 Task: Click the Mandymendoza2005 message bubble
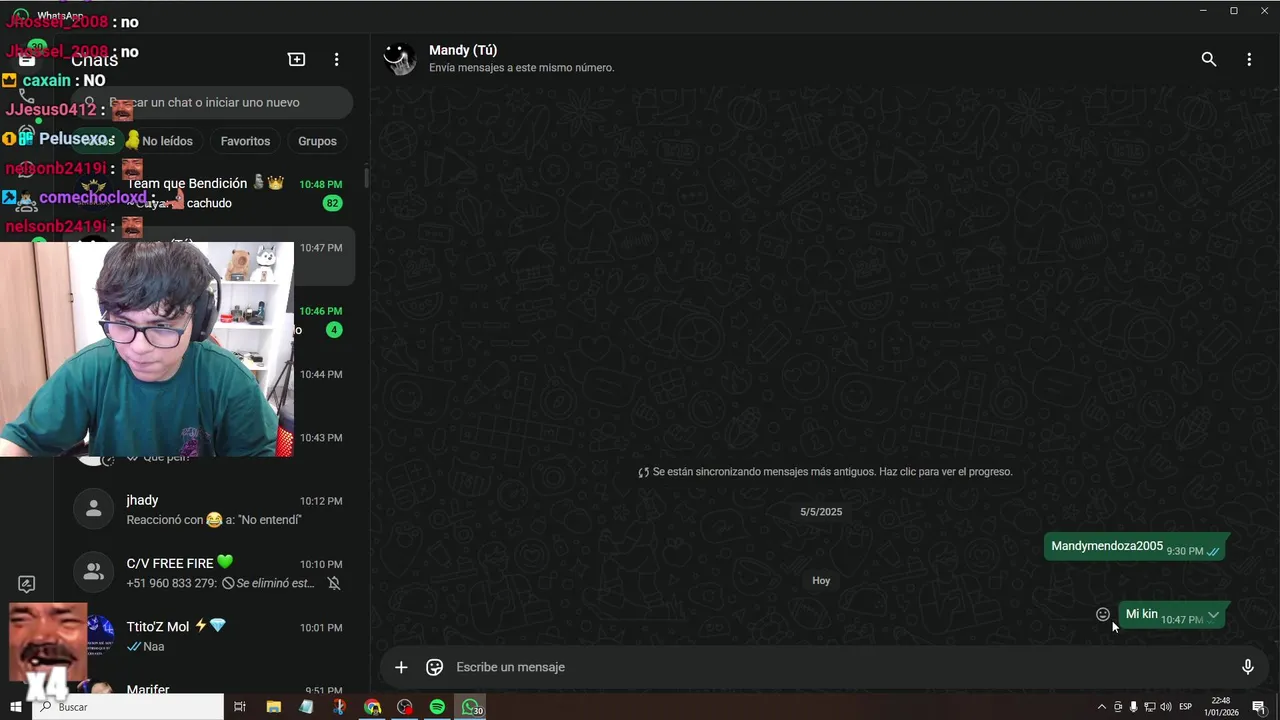tap(1135, 547)
